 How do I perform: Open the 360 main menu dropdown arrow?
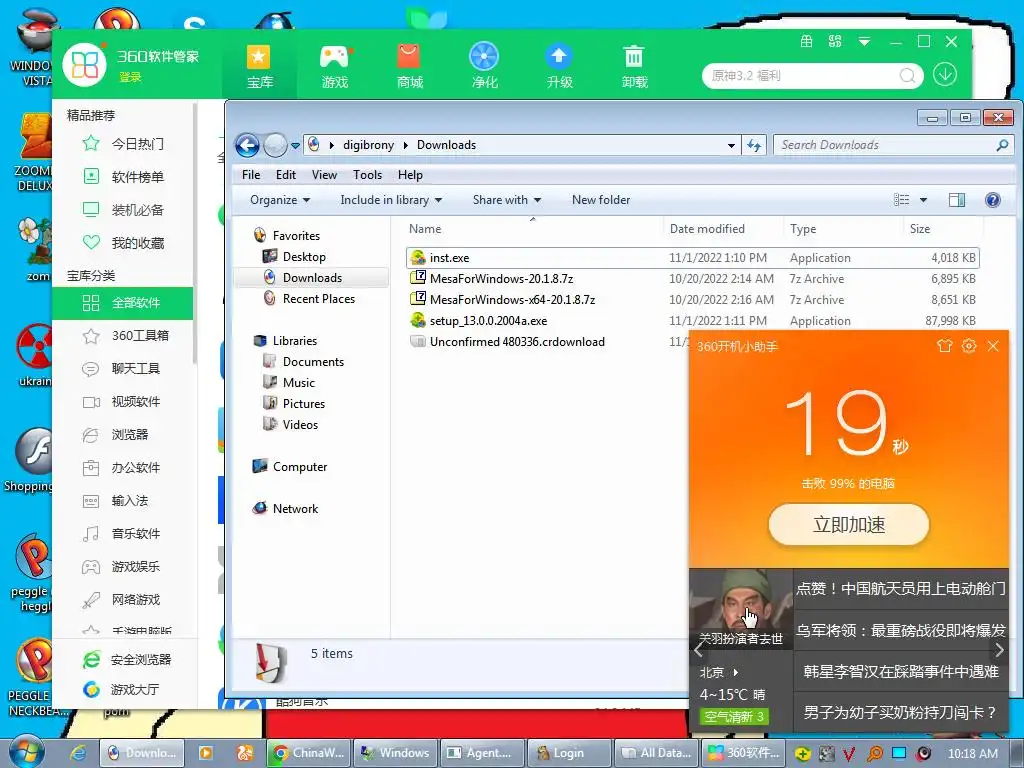[864, 42]
